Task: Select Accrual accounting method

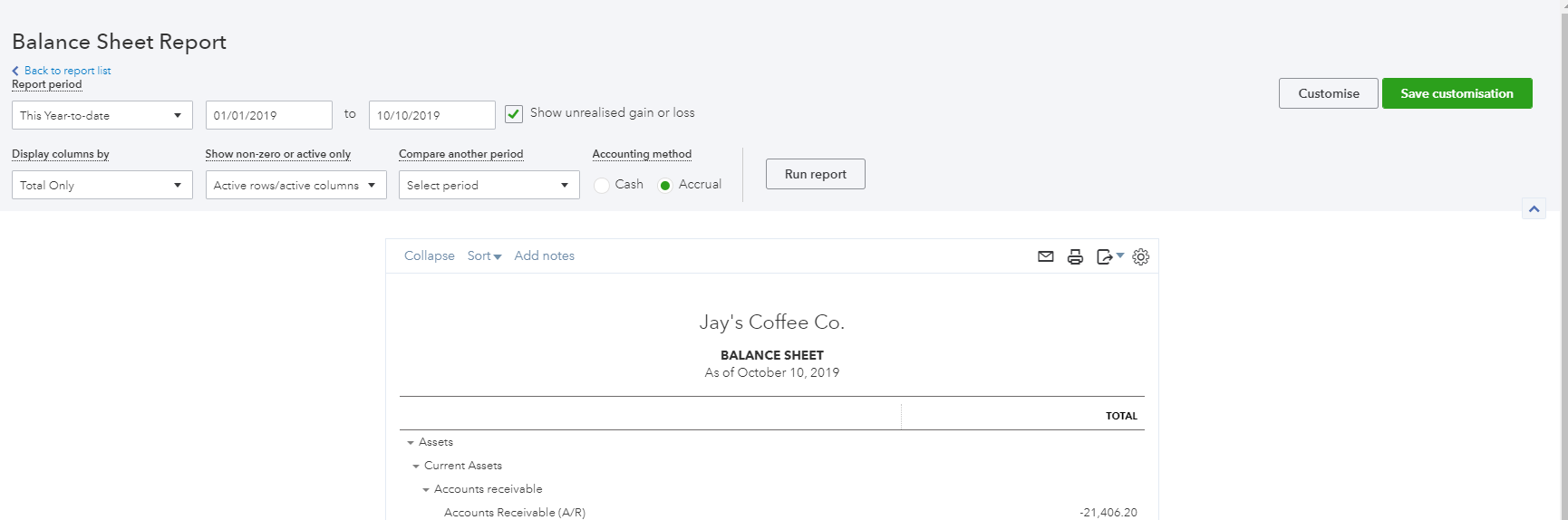Action: [665, 185]
